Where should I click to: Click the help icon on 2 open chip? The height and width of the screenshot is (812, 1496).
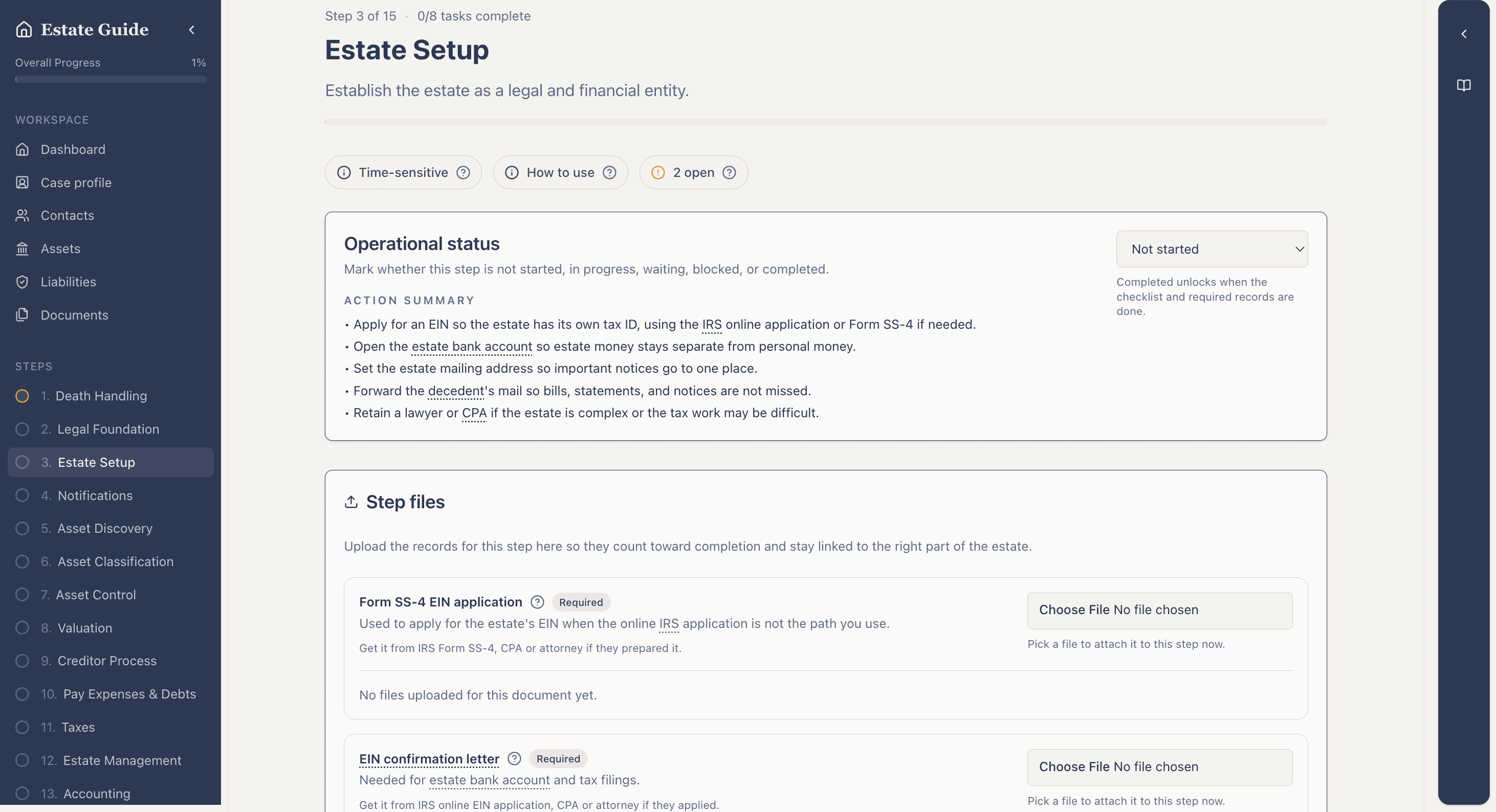click(x=730, y=172)
